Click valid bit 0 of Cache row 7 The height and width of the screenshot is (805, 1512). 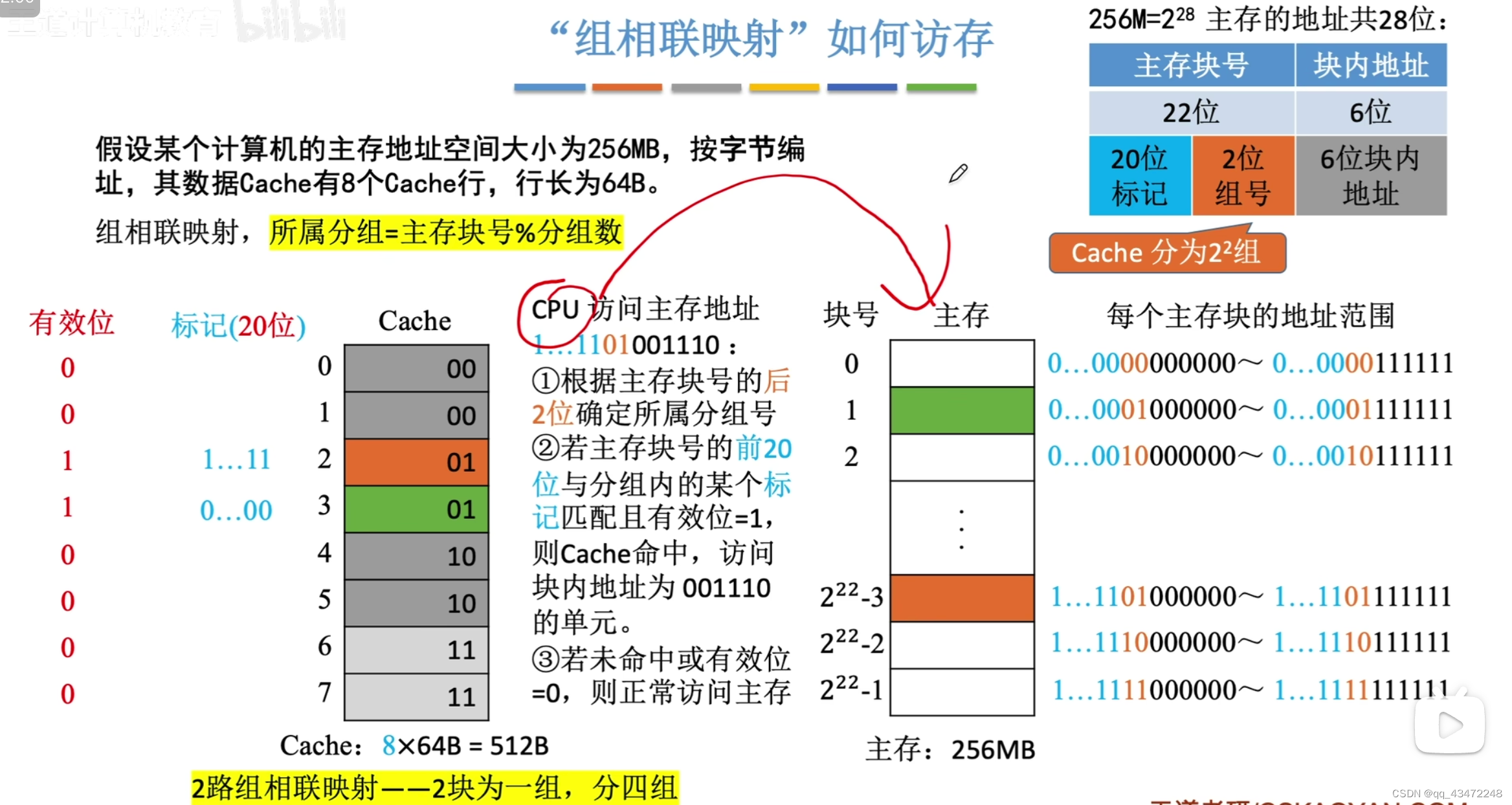[67, 694]
